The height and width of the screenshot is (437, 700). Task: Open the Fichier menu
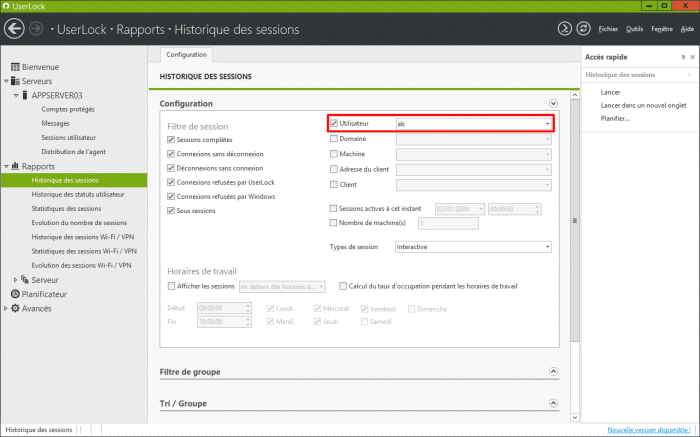[x=608, y=29]
